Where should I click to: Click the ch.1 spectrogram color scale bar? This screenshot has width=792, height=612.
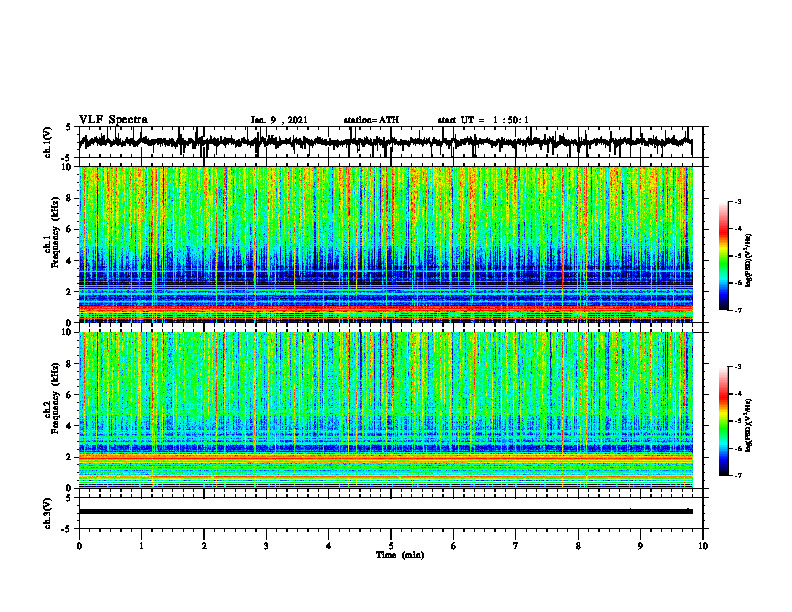point(723,256)
